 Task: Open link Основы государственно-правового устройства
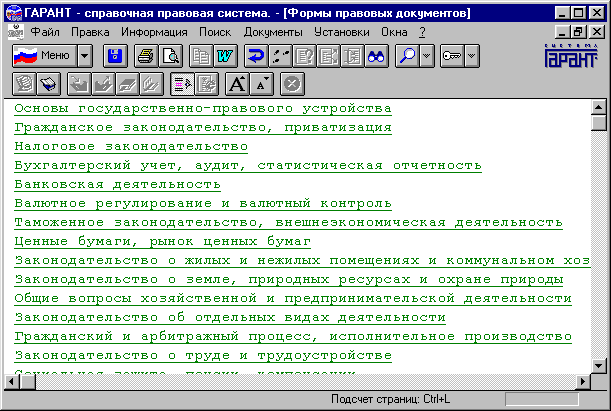pyautogui.click(x=203, y=109)
